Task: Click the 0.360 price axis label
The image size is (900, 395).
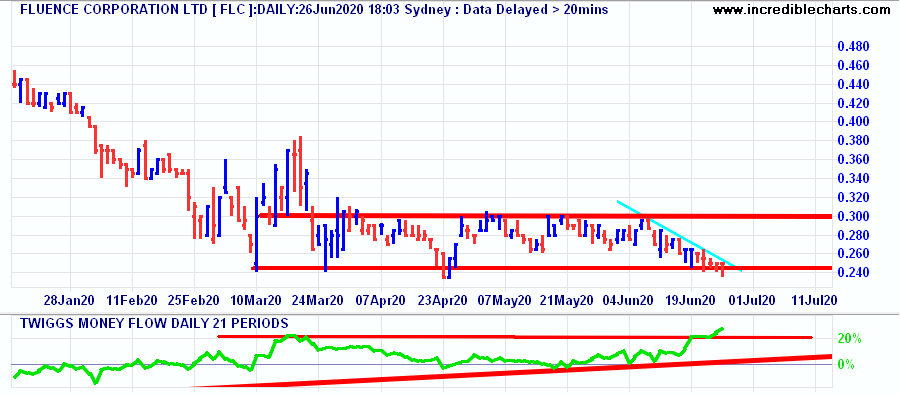Action: (x=854, y=160)
